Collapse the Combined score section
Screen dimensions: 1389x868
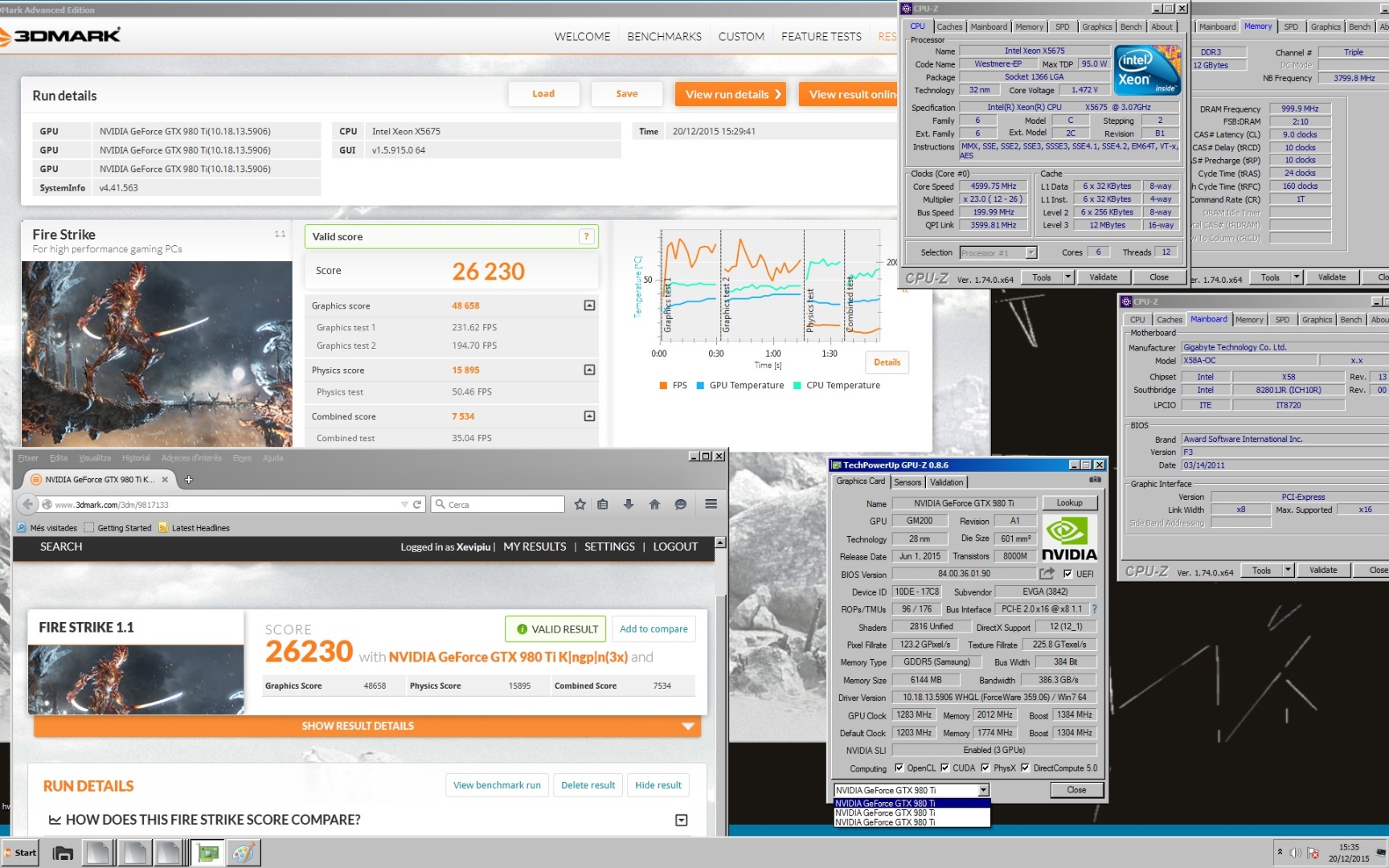coord(589,416)
